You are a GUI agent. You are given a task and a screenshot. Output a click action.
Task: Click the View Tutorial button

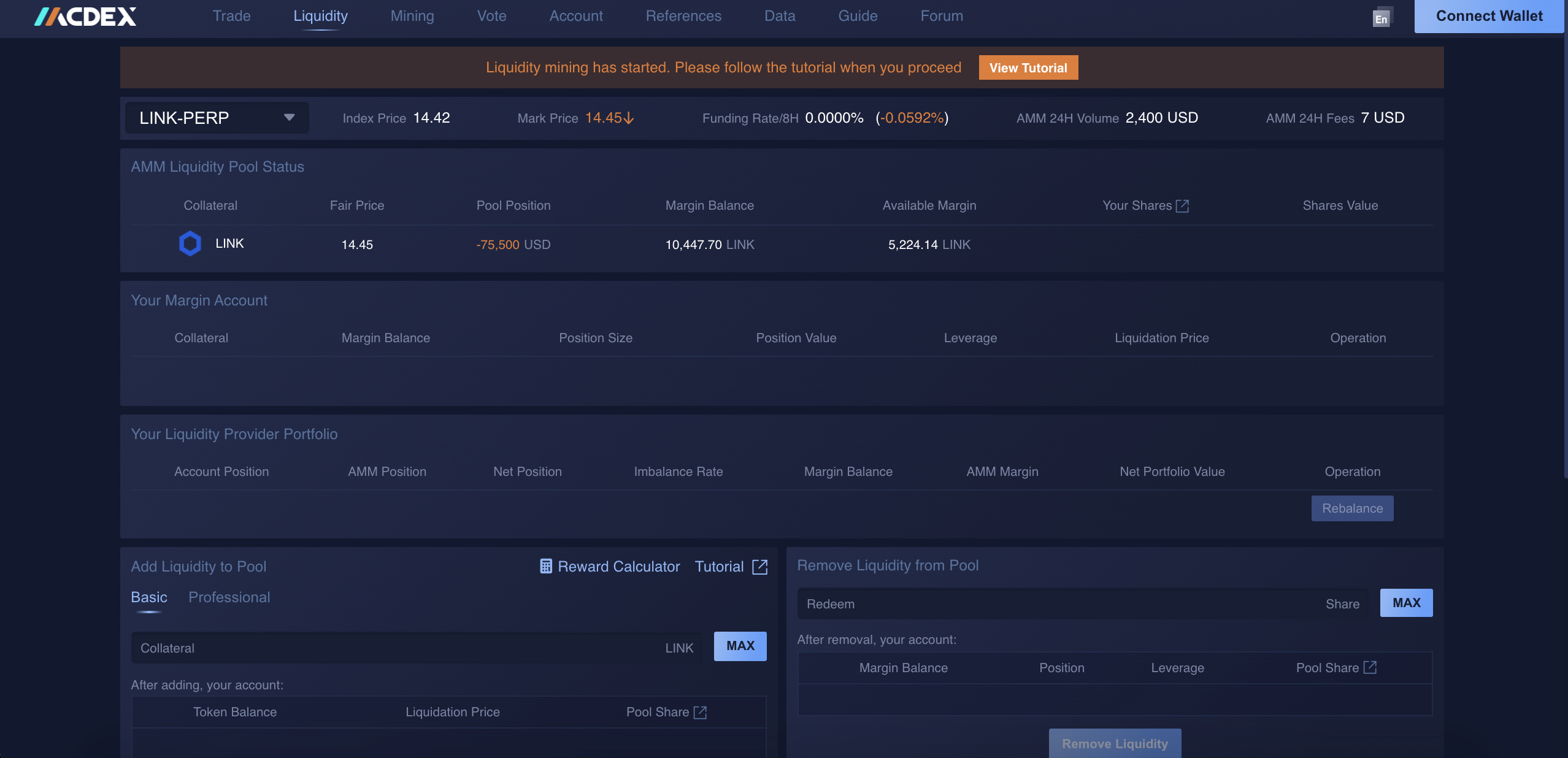point(1028,67)
